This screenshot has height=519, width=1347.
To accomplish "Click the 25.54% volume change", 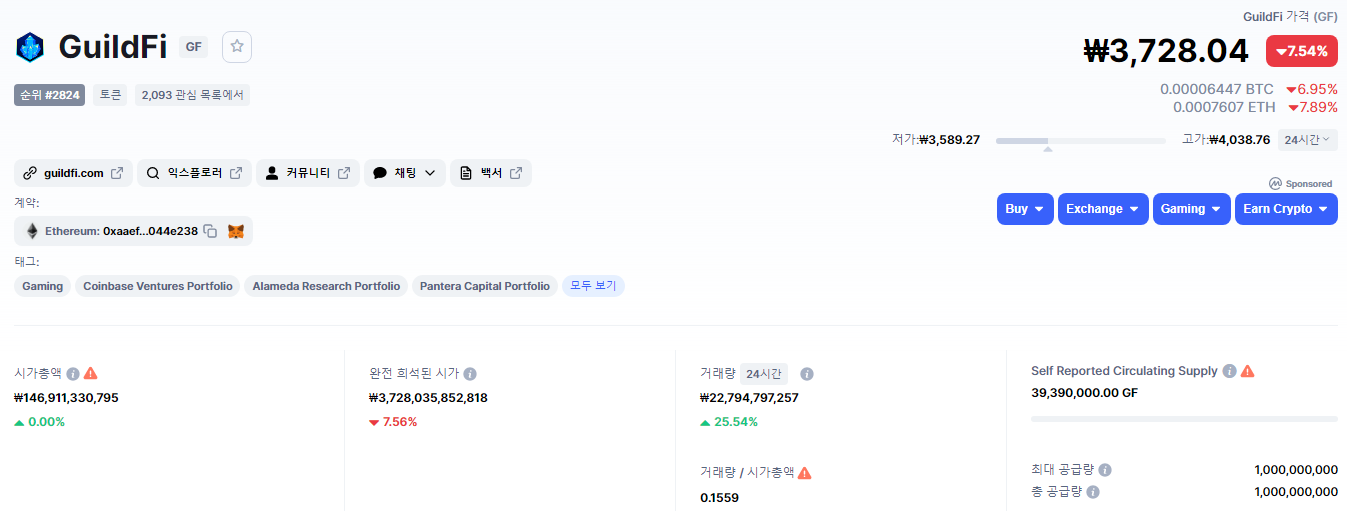I will point(729,422).
